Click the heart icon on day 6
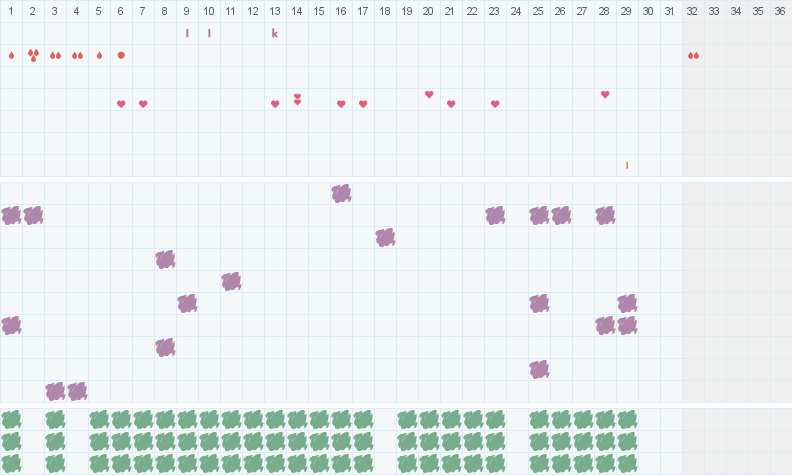 pos(121,104)
